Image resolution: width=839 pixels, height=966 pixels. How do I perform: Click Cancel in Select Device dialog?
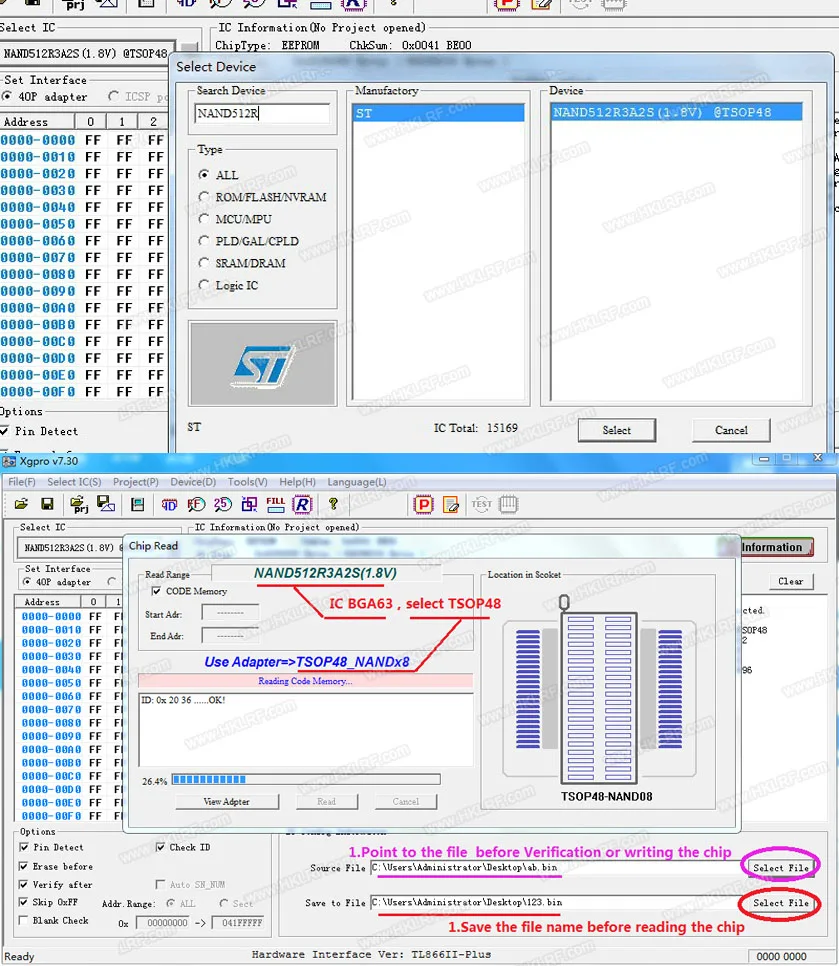tap(731, 431)
